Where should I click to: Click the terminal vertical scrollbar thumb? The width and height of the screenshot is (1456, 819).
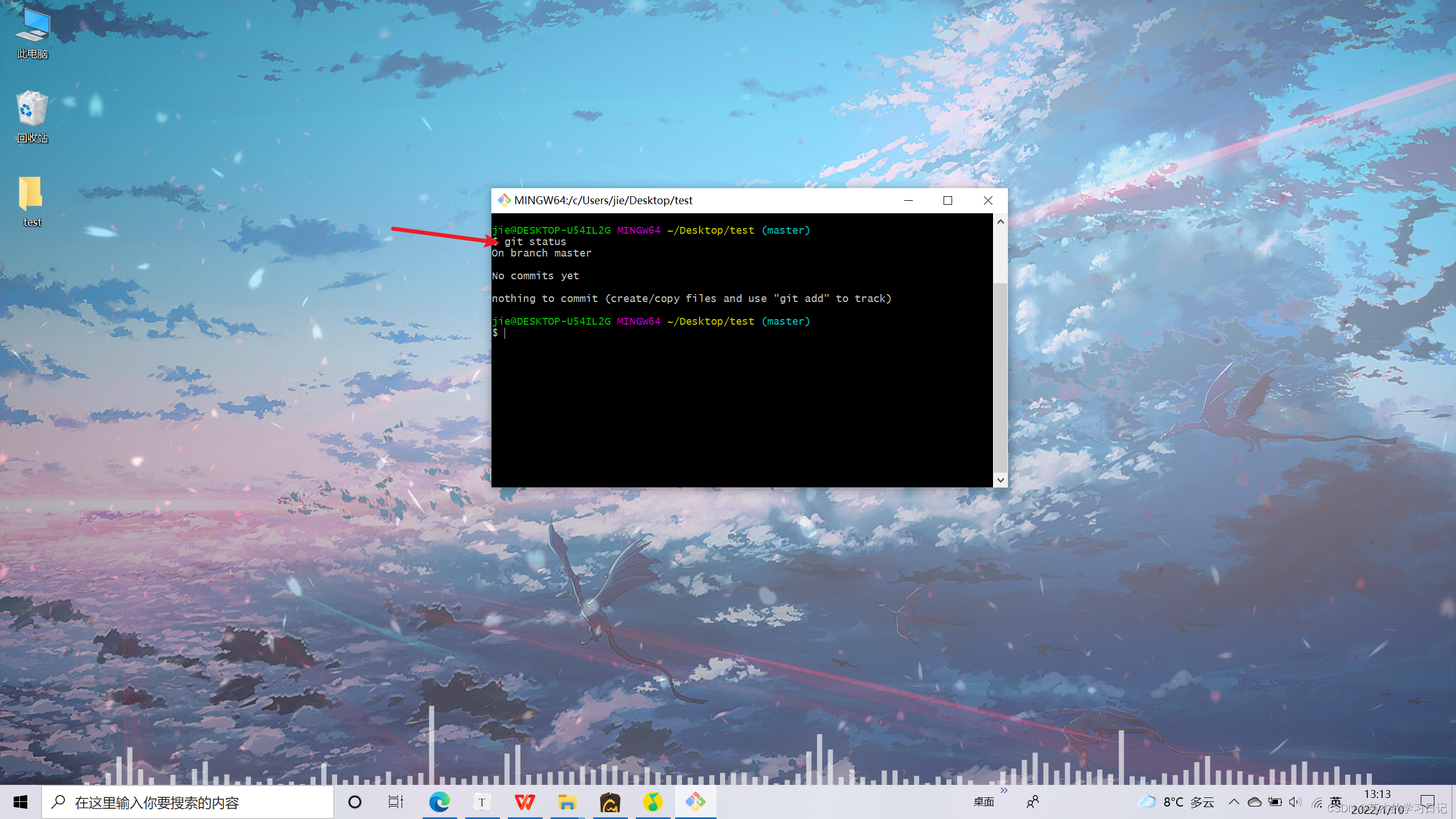(1000, 377)
